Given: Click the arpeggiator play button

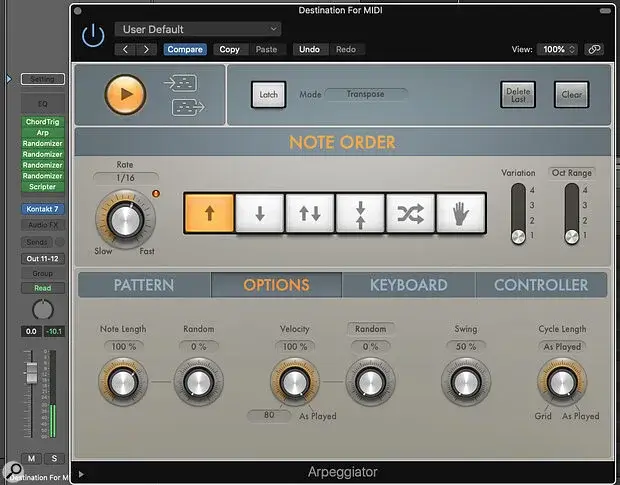Looking at the screenshot, I should pyautogui.click(x=125, y=94).
